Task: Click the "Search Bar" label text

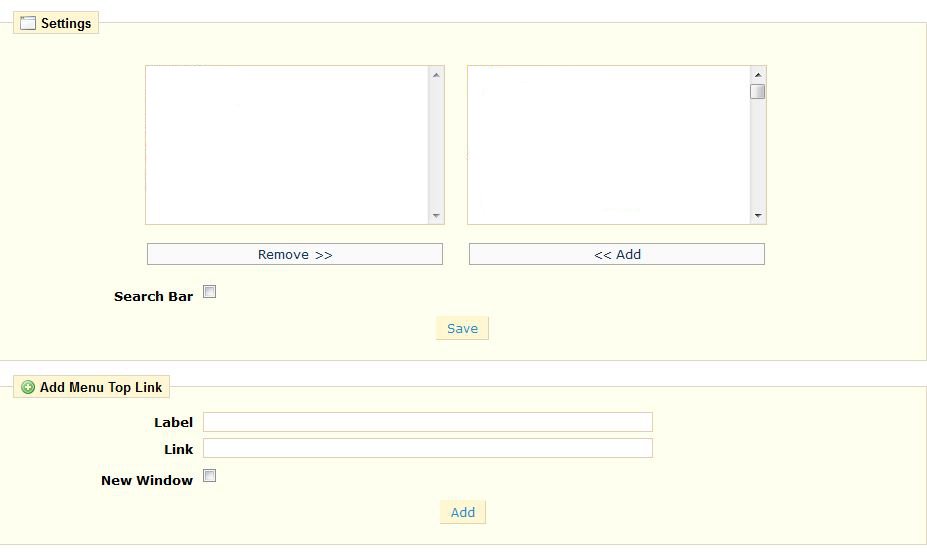Action: (153, 296)
